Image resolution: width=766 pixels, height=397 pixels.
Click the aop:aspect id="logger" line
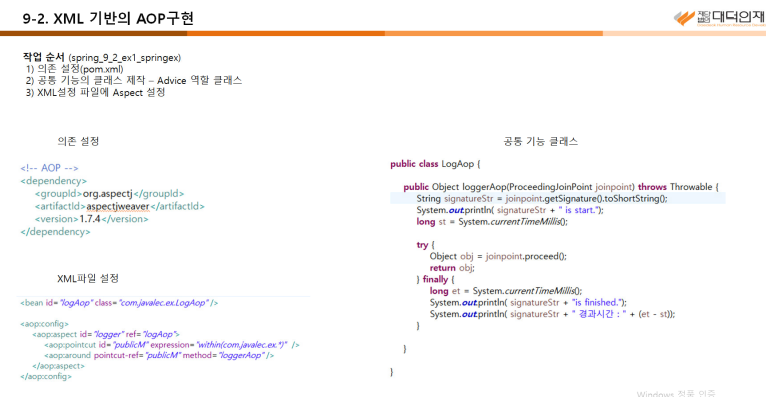click(106, 334)
